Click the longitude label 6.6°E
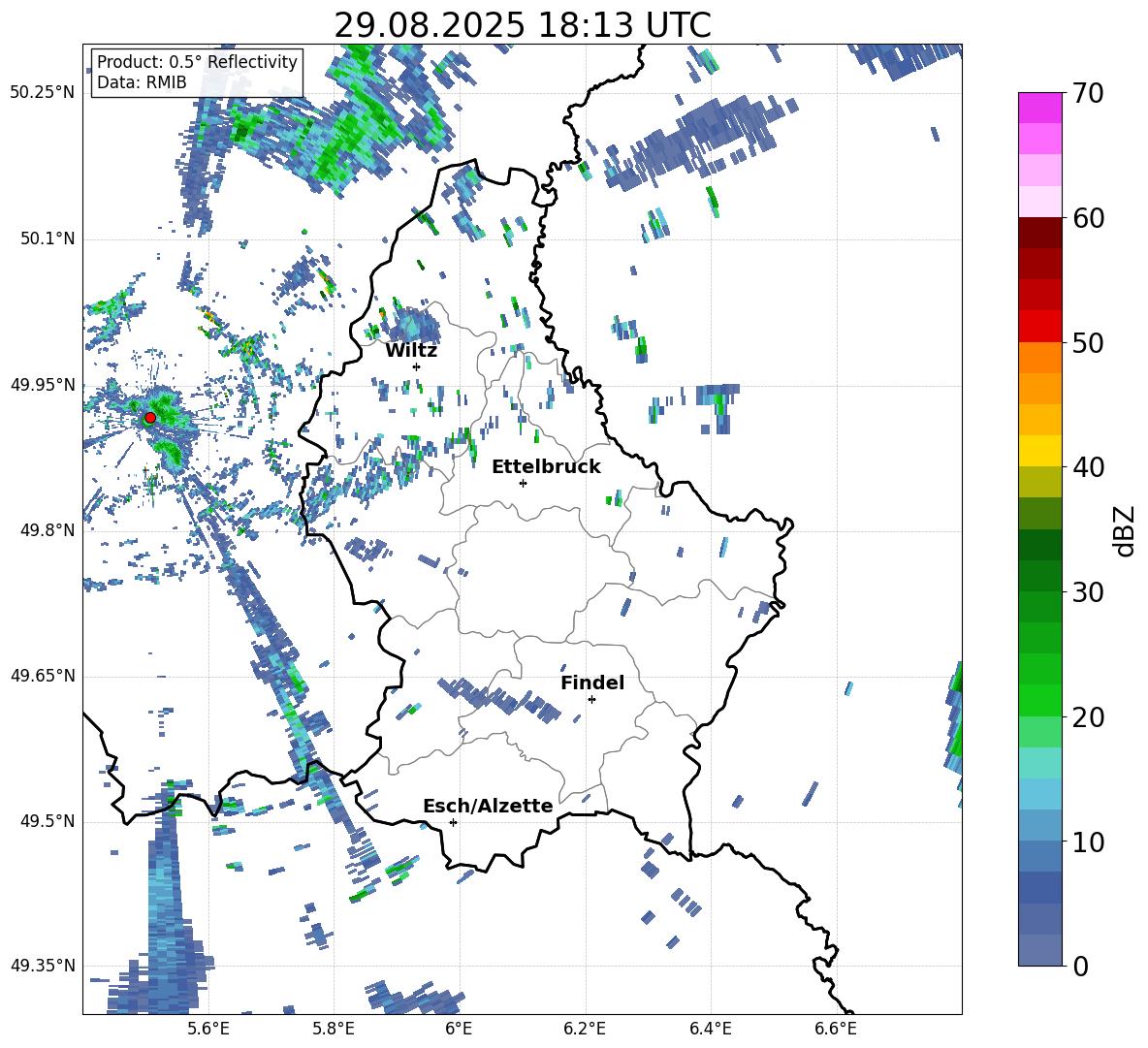Screen dimensions: 1148x1048 click(x=836, y=1029)
